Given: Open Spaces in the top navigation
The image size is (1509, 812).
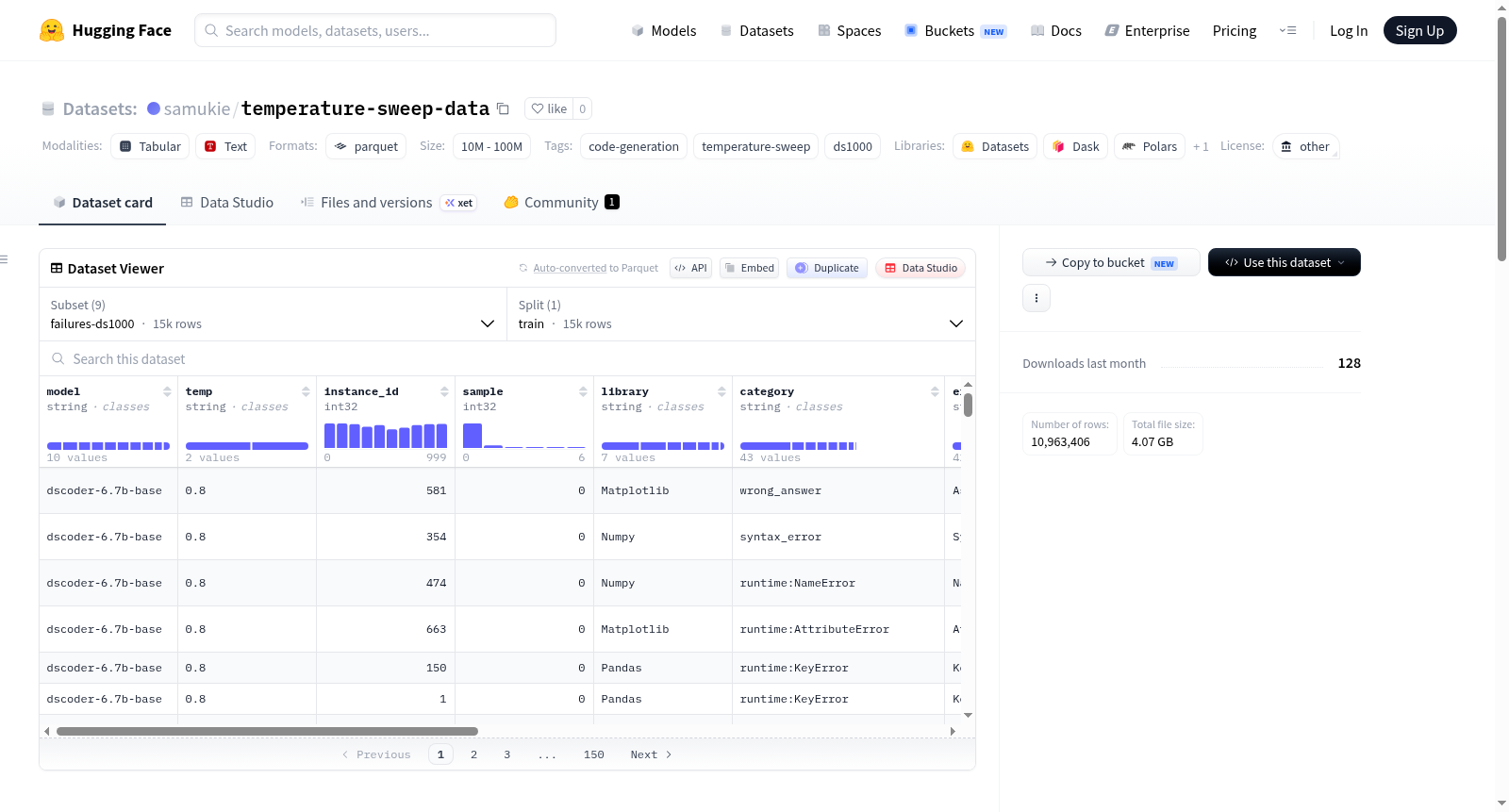Looking at the screenshot, I should coord(850,31).
